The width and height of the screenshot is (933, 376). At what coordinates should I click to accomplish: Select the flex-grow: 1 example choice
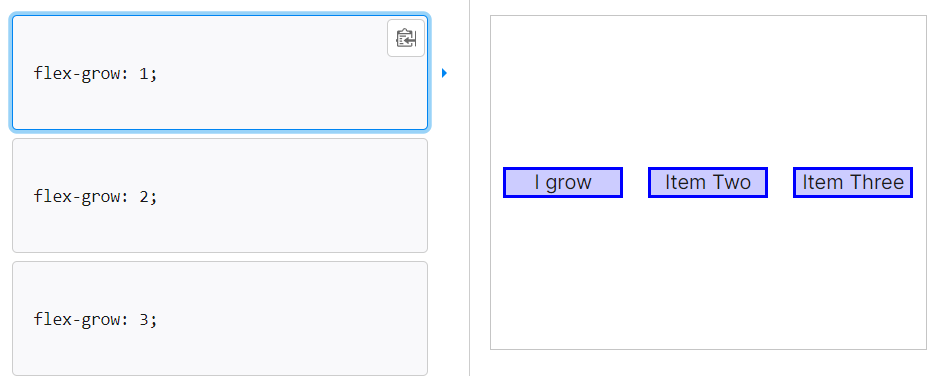220,73
